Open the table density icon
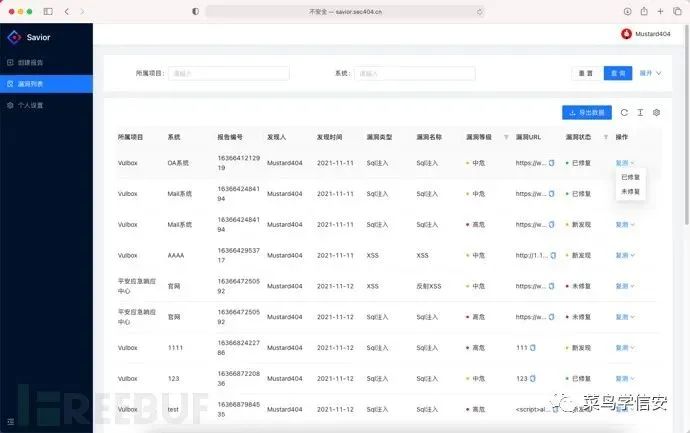The width and height of the screenshot is (690, 433). pyautogui.click(x=640, y=113)
